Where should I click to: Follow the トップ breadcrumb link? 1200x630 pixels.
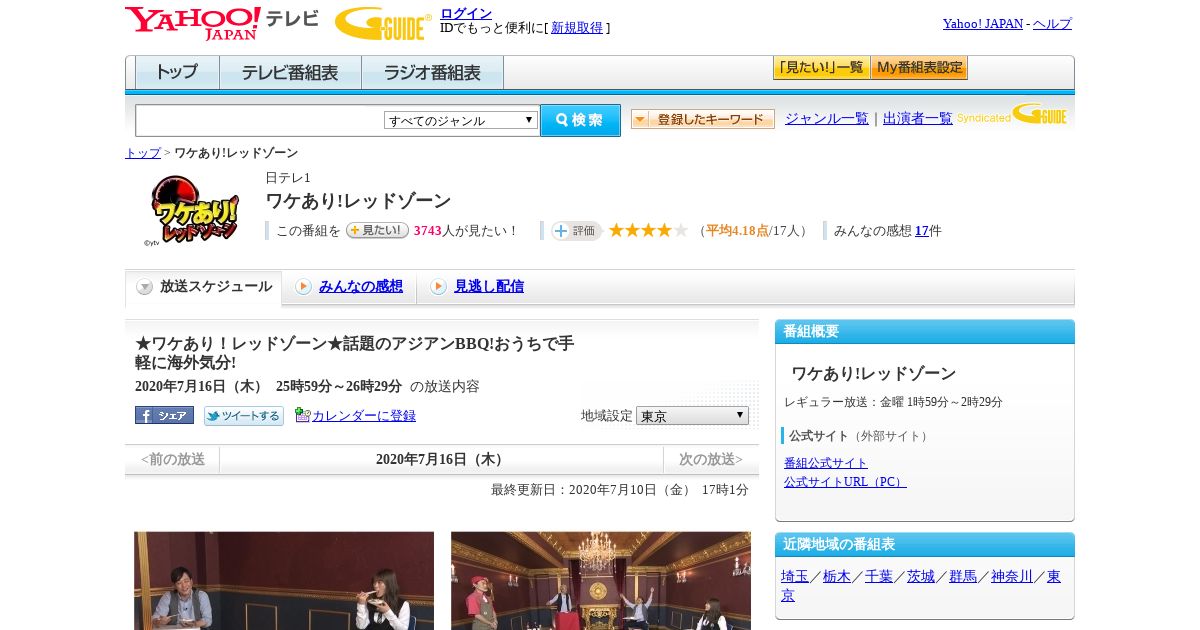[143, 153]
